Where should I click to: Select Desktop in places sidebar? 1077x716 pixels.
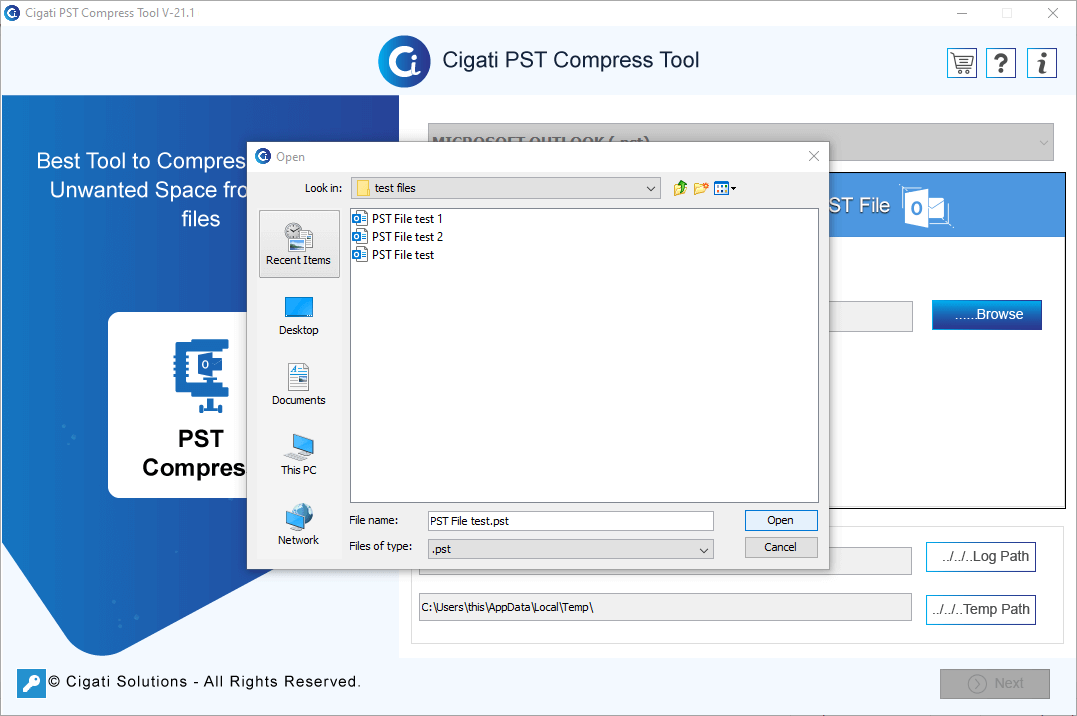pyautogui.click(x=299, y=315)
